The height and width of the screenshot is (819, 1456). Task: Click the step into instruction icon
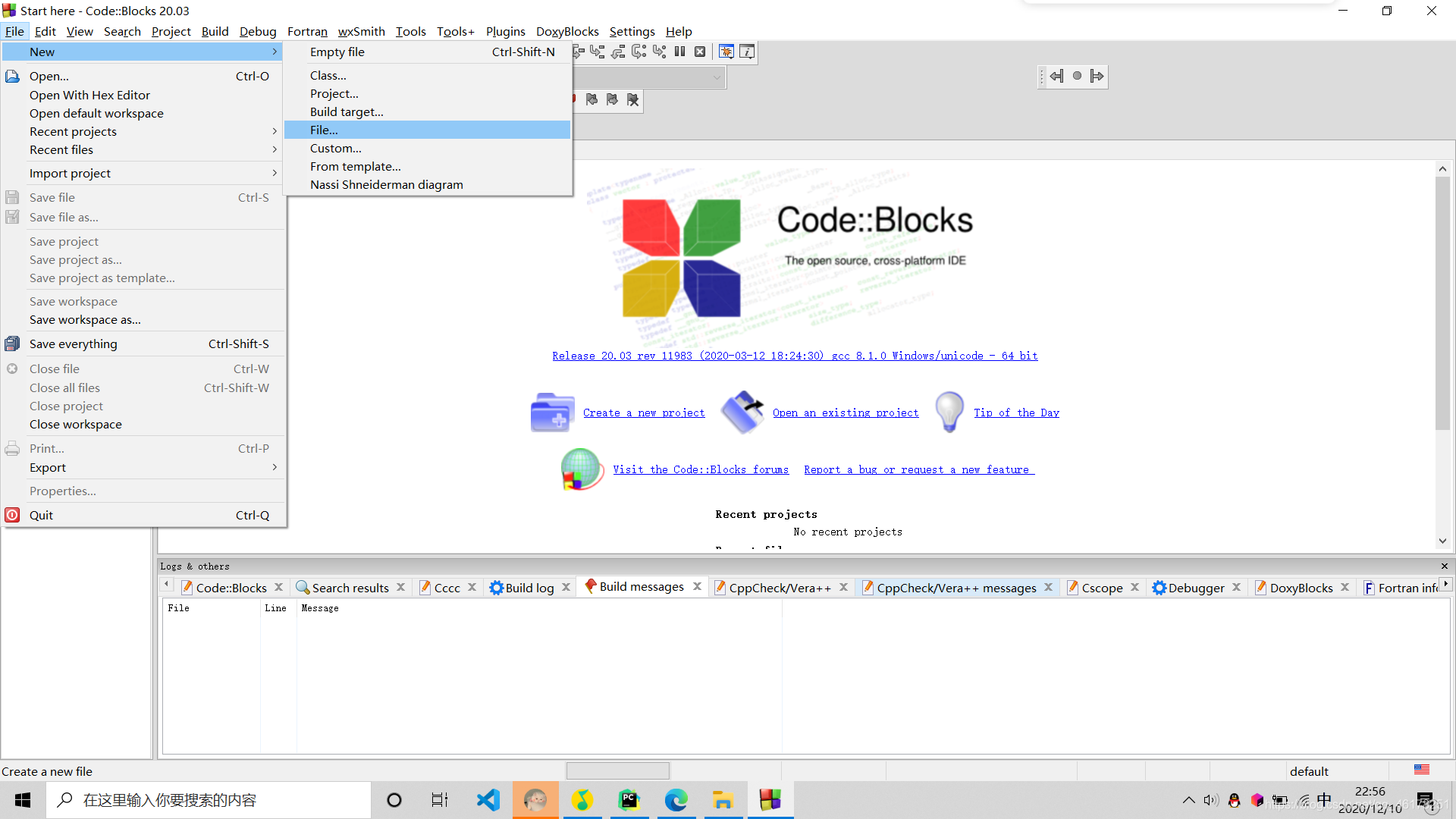[659, 52]
